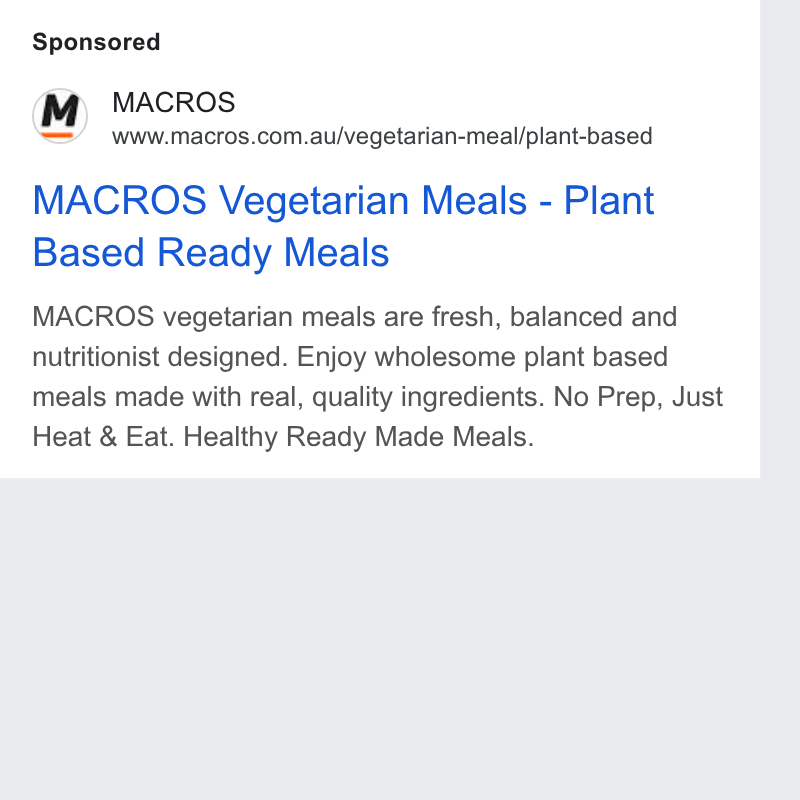This screenshot has height=800, width=800.
Task: Click the www.macros.com.au URL text
Action: click(x=382, y=136)
